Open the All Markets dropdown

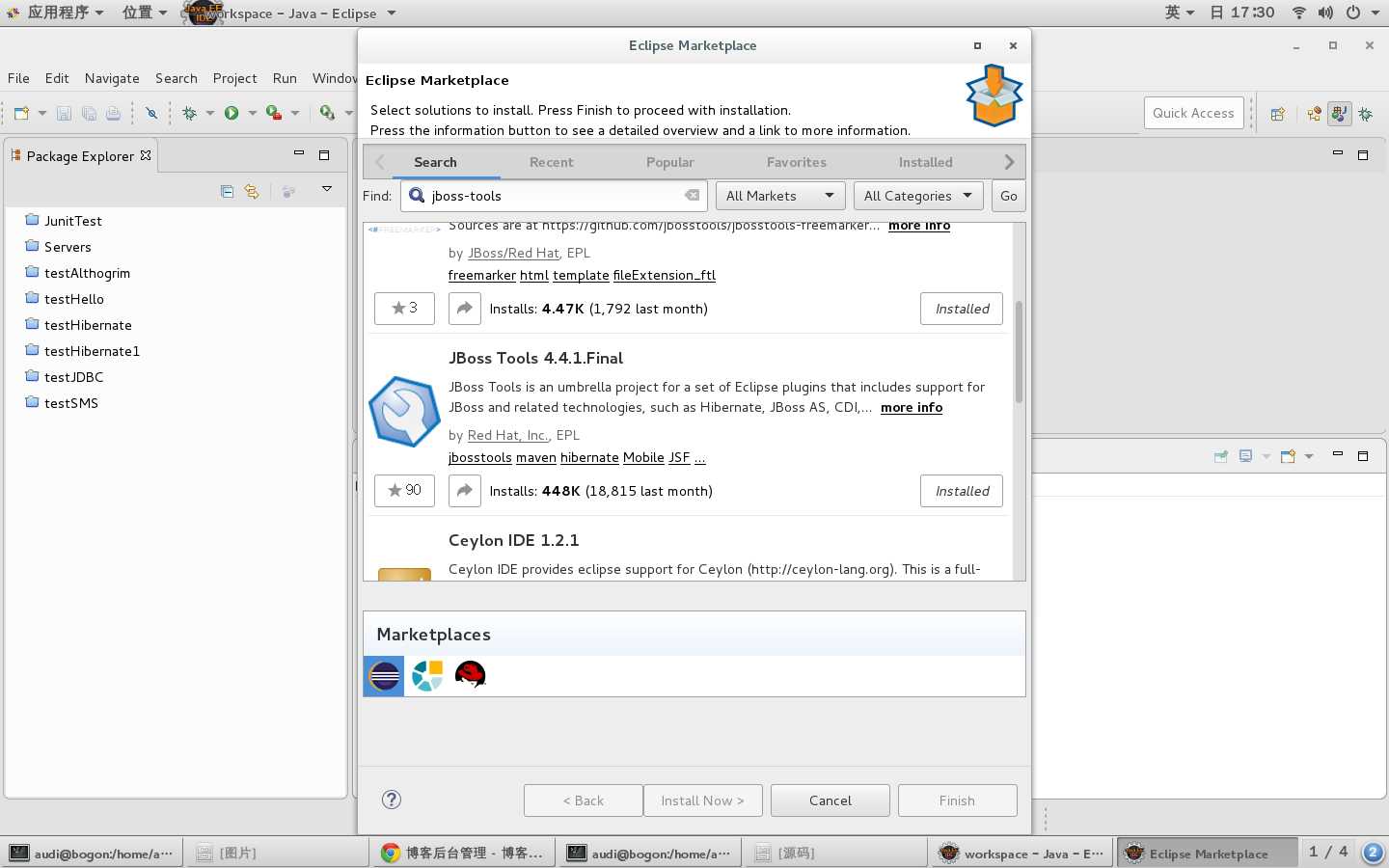pos(780,196)
